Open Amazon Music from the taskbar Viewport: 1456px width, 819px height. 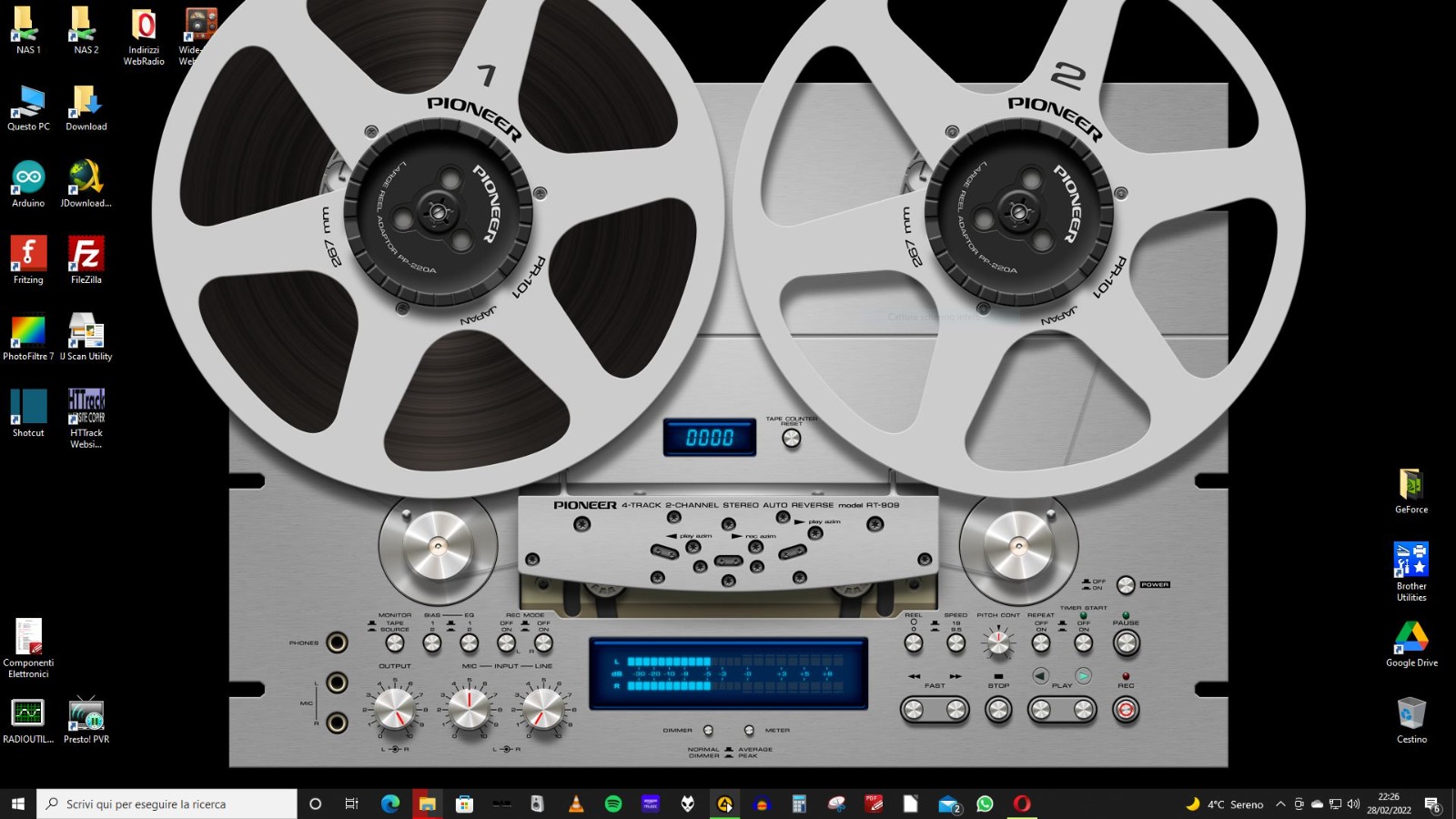650,804
